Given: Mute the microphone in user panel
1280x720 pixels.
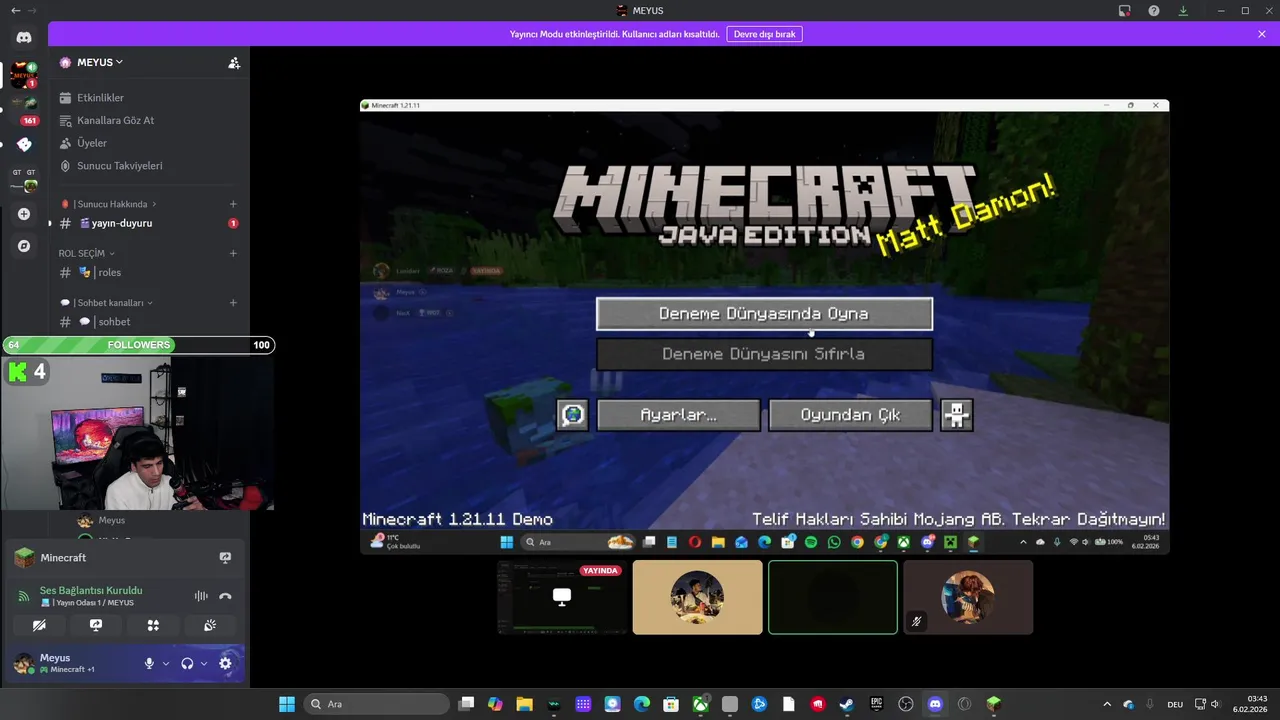Looking at the screenshot, I should [x=149, y=663].
